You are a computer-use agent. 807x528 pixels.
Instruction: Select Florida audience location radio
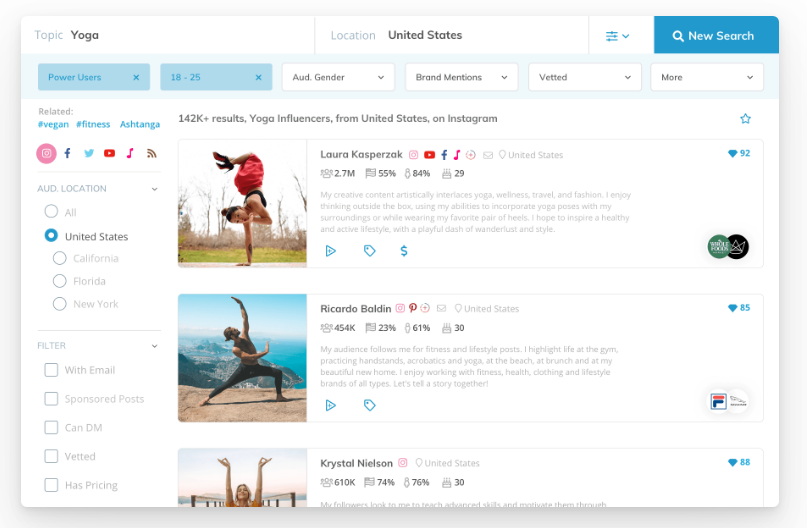60,281
